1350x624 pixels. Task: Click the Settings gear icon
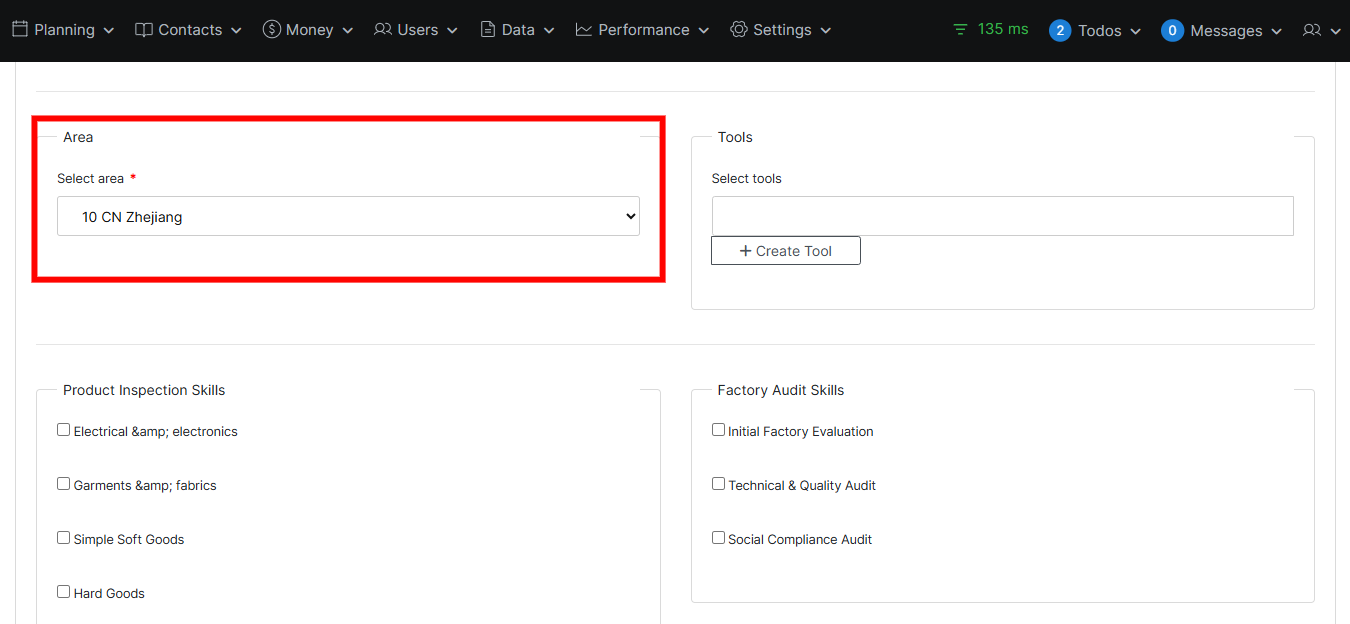tap(739, 30)
